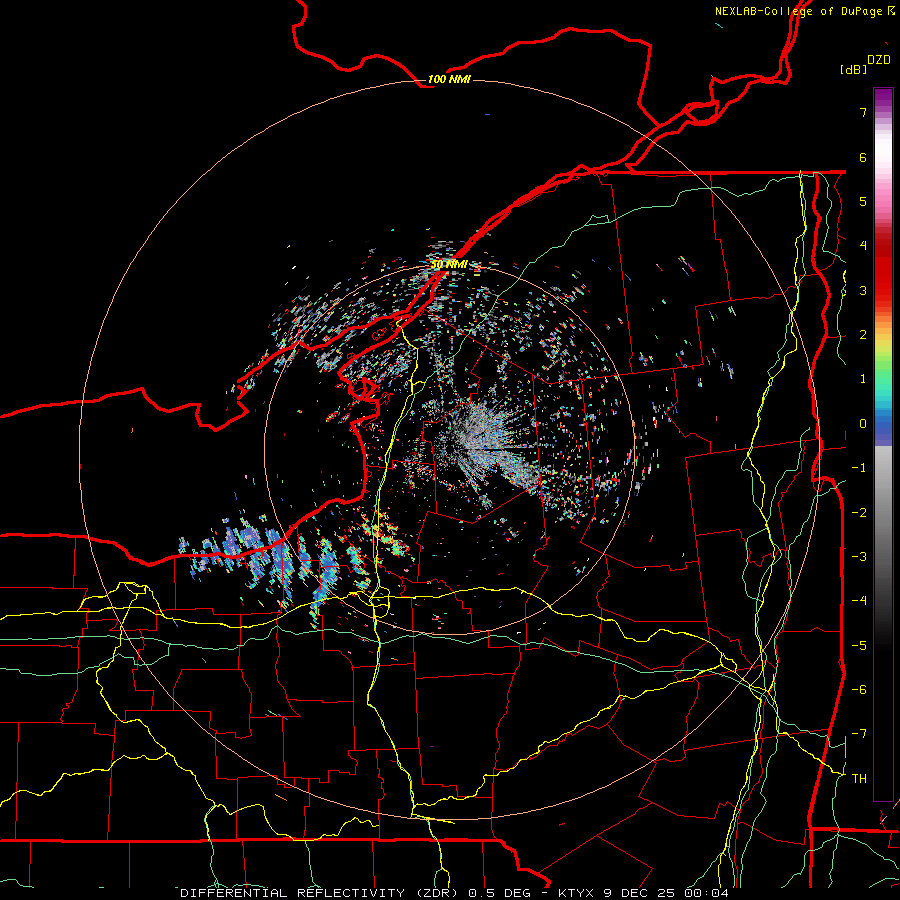Click the -3 value on the color scale

click(x=859, y=557)
